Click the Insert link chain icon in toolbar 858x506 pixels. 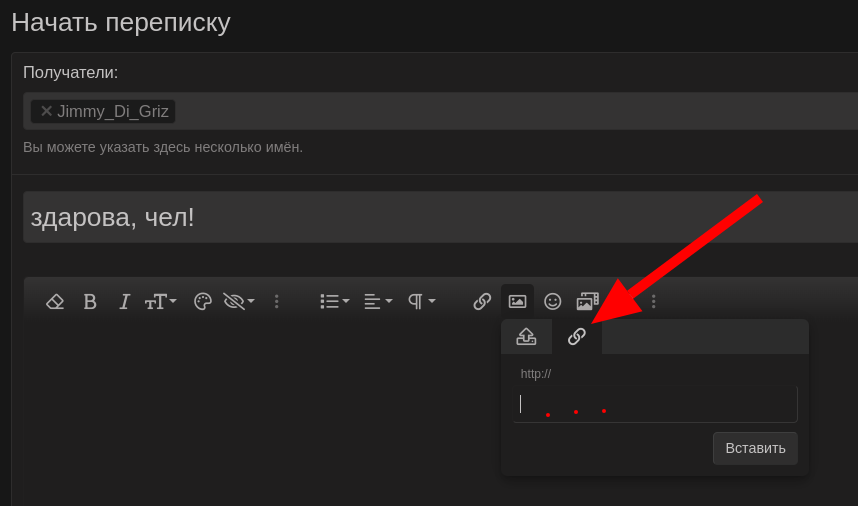pos(482,301)
